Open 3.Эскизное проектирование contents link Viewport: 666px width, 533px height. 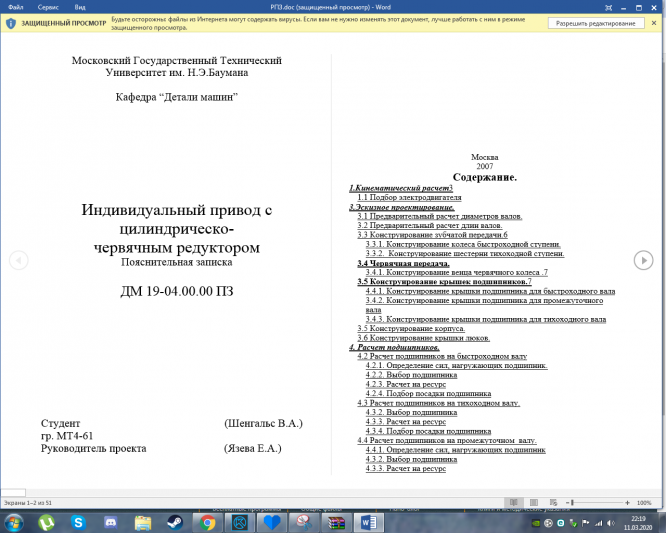click(x=401, y=207)
